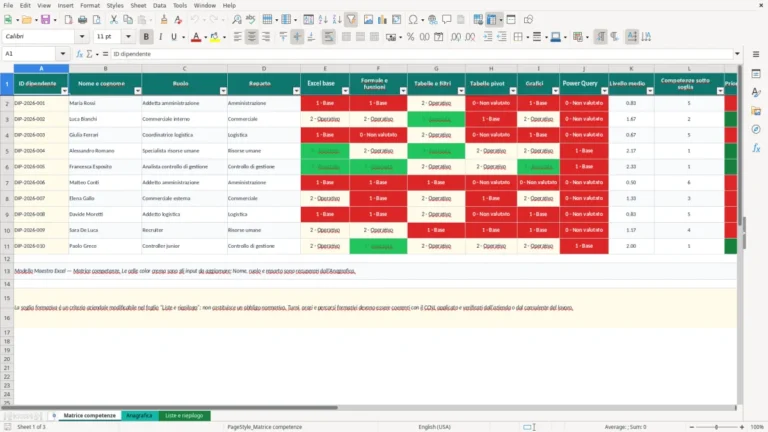Toggle Center Vertically alignment
The height and width of the screenshot is (432, 768).
pyautogui.click(x=297, y=37)
